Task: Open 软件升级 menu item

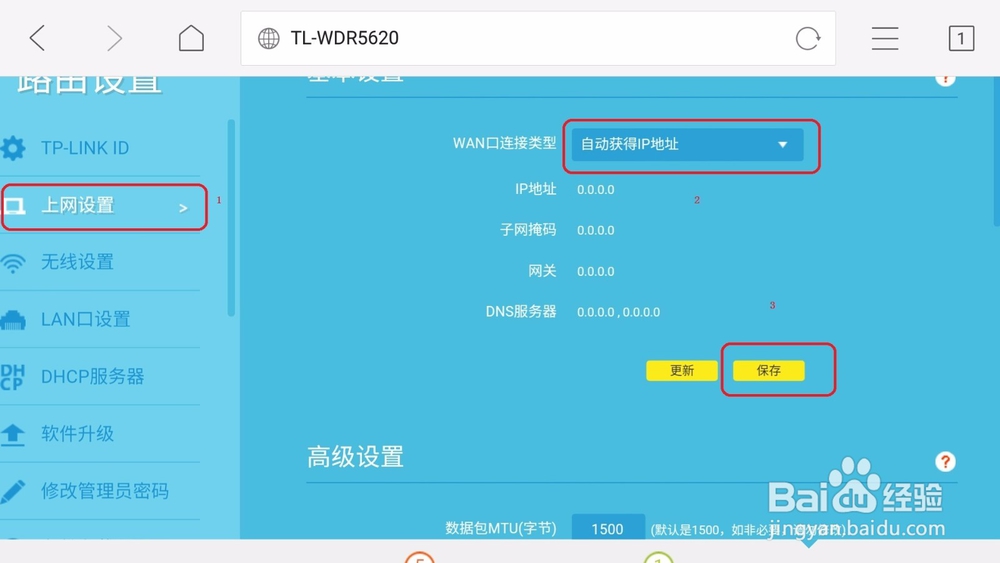Action: pos(100,434)
